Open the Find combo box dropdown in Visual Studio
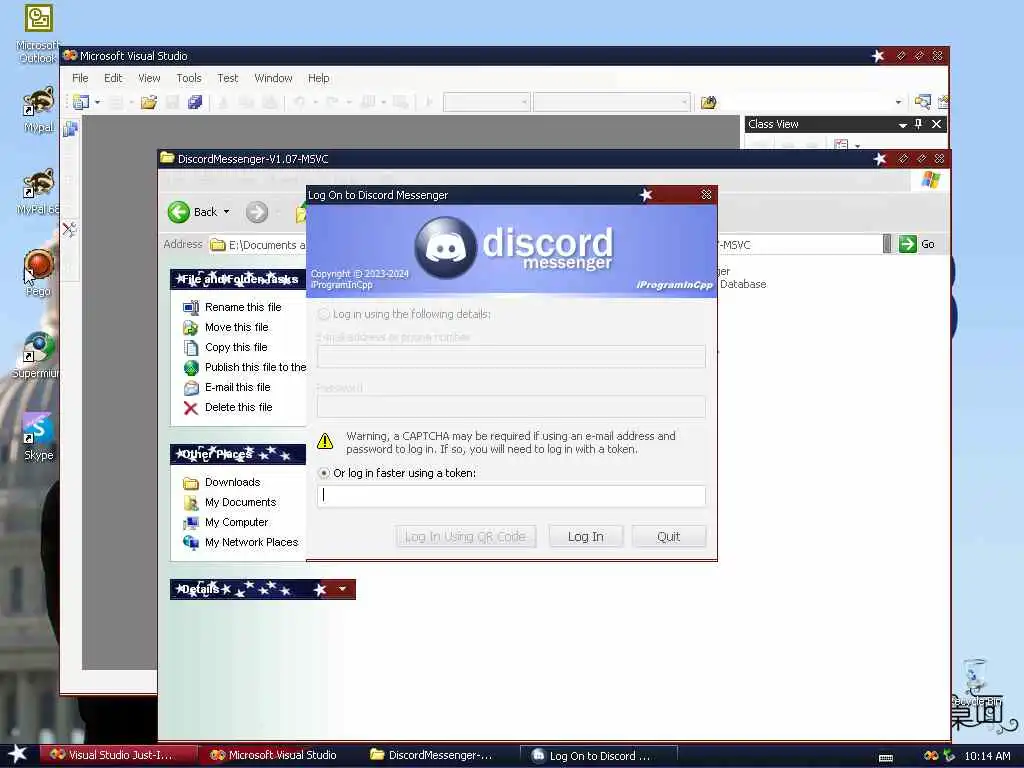1024x768 pixels. click(898, 103)
